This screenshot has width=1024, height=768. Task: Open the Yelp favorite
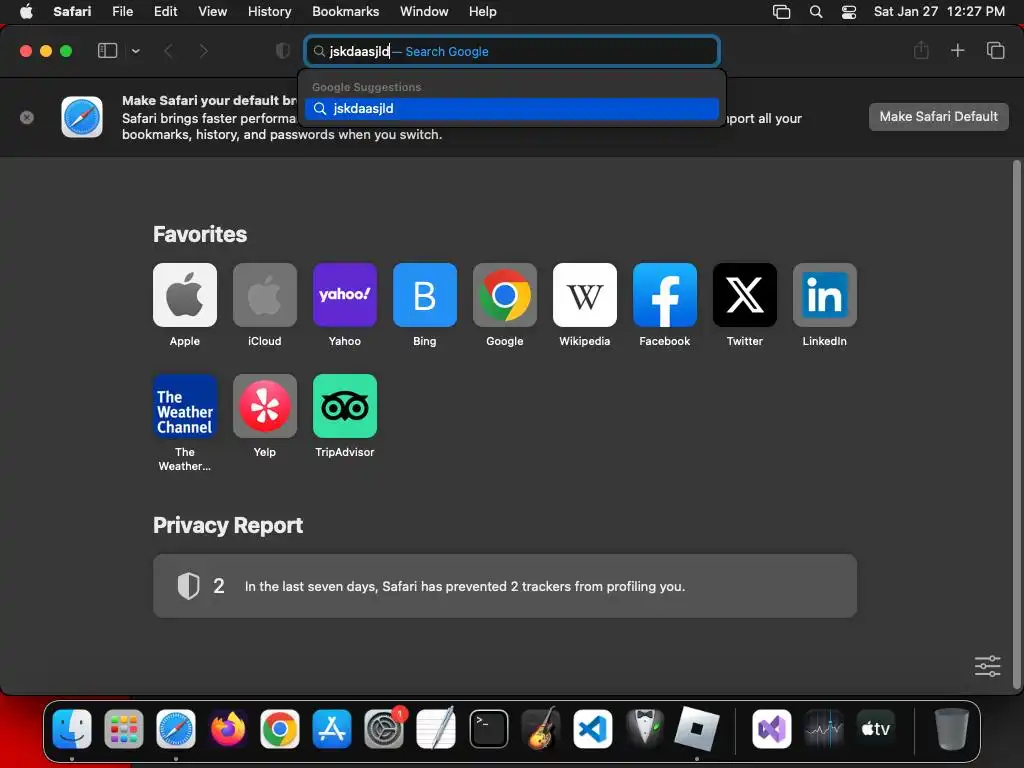(264, 406)
